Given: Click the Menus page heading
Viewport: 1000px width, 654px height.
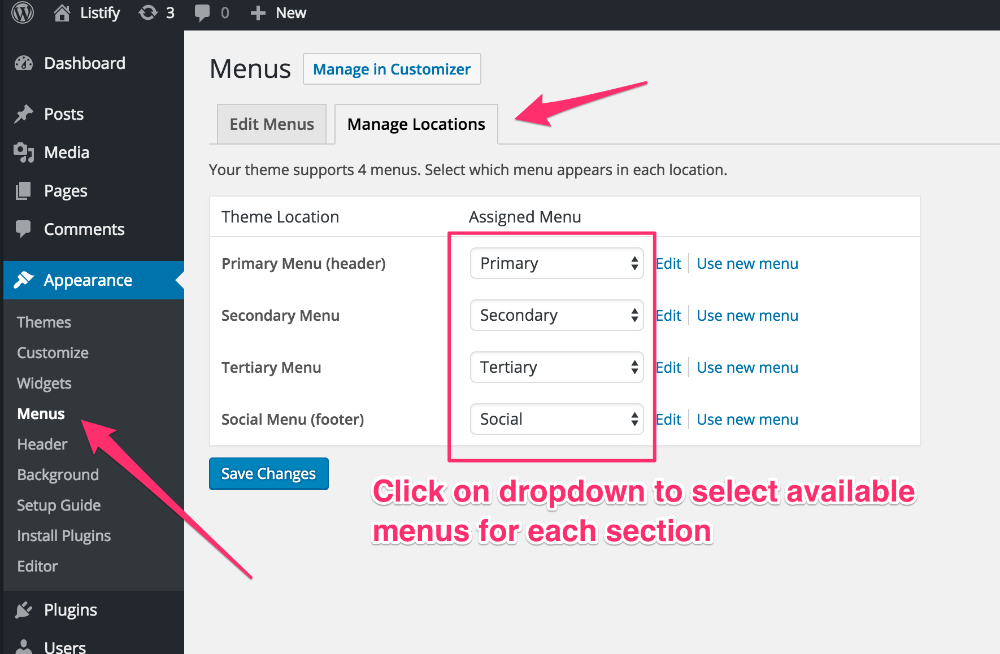Looking at the screenshot, I should click(x=250, y=69).
